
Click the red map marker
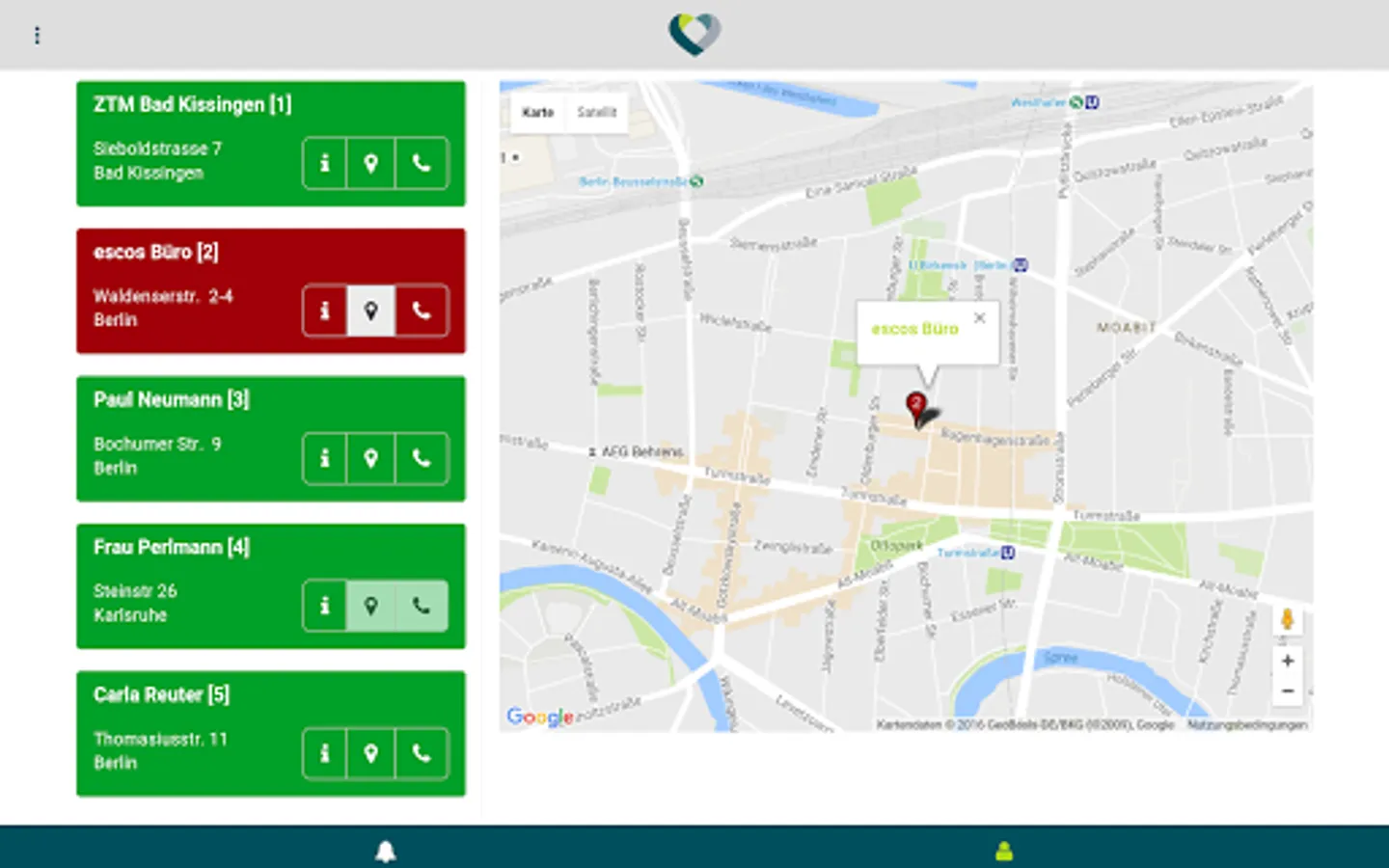(x=916, y=409)
